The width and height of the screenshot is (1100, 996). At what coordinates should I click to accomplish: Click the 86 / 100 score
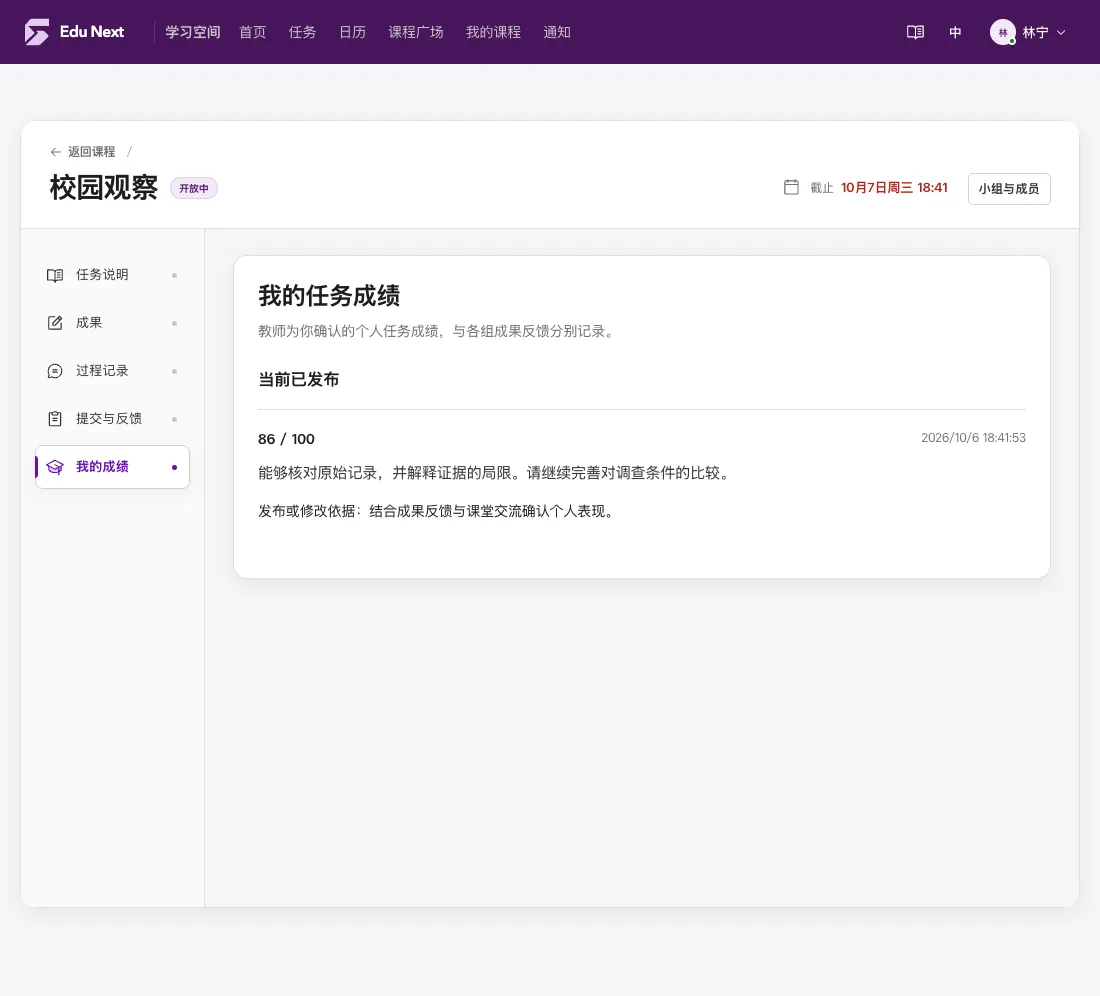click(286, 439)
